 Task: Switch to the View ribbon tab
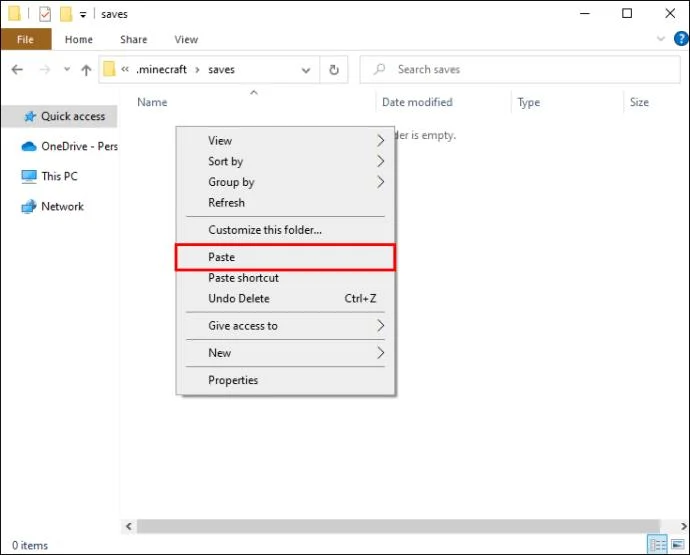point(186,39)
